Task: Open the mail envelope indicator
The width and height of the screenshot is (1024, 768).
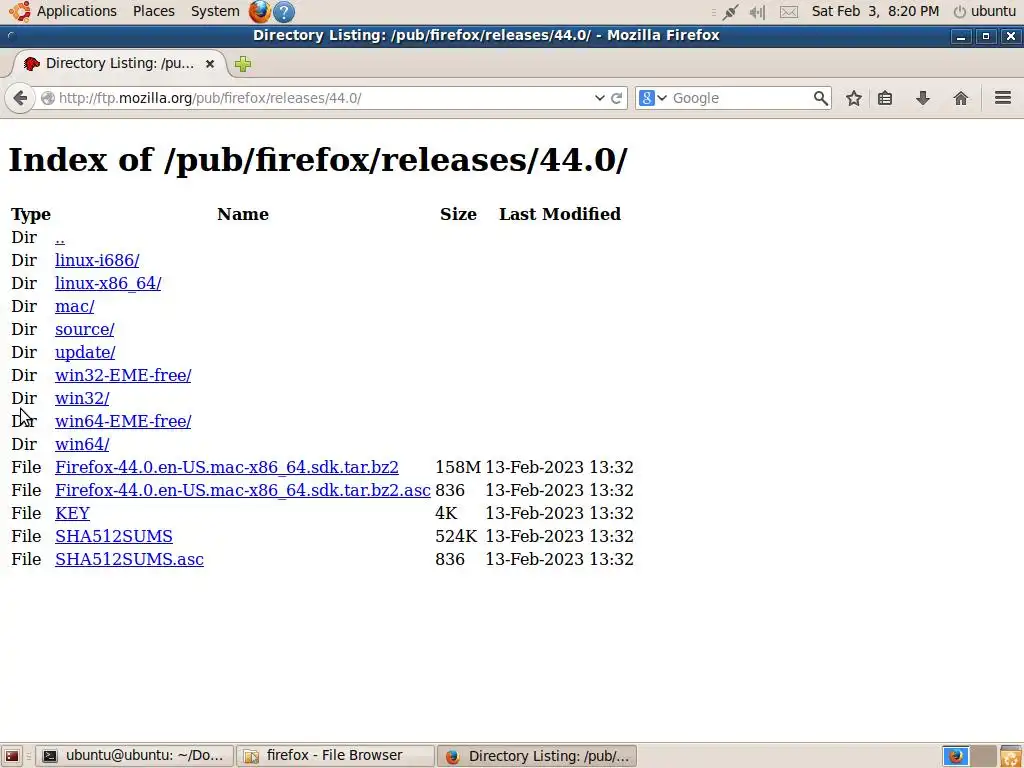Action: pyautogui.click(x=789, y=12)
